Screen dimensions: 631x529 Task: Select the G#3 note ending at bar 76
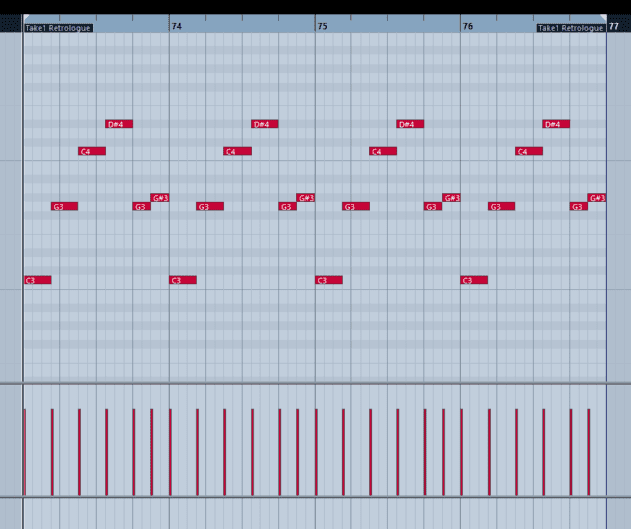(452, 198)
